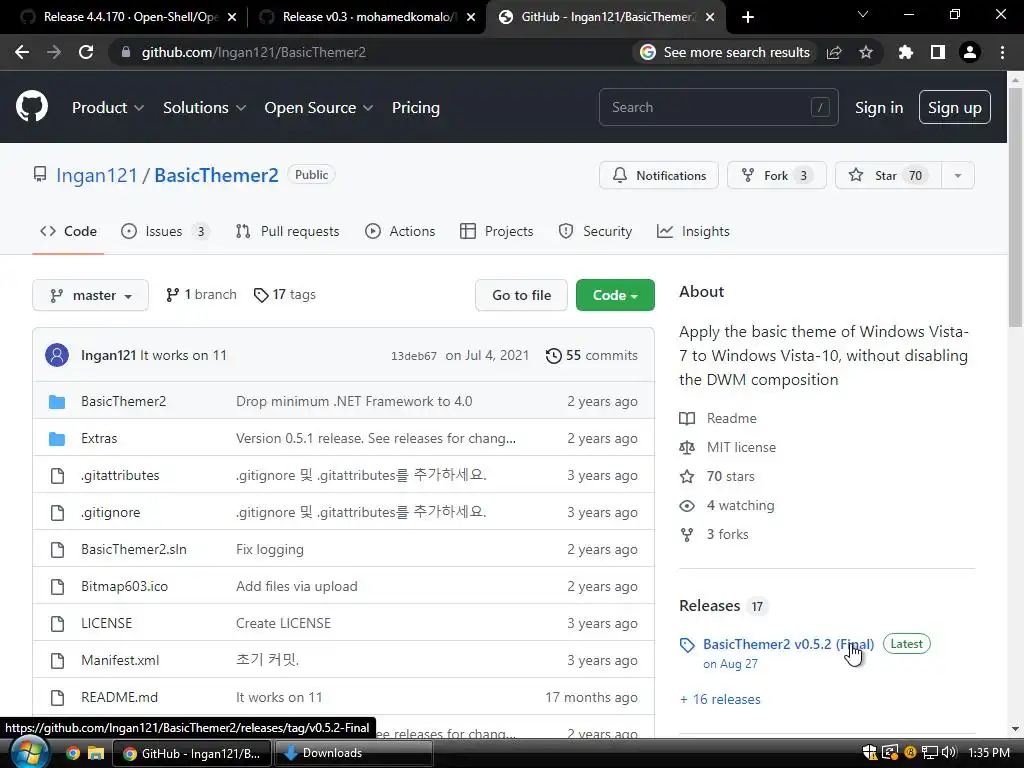The width and height of the screenshot is (1024, 768).
Task: Open the master branch selector dropdown
Action: [90, 295]
